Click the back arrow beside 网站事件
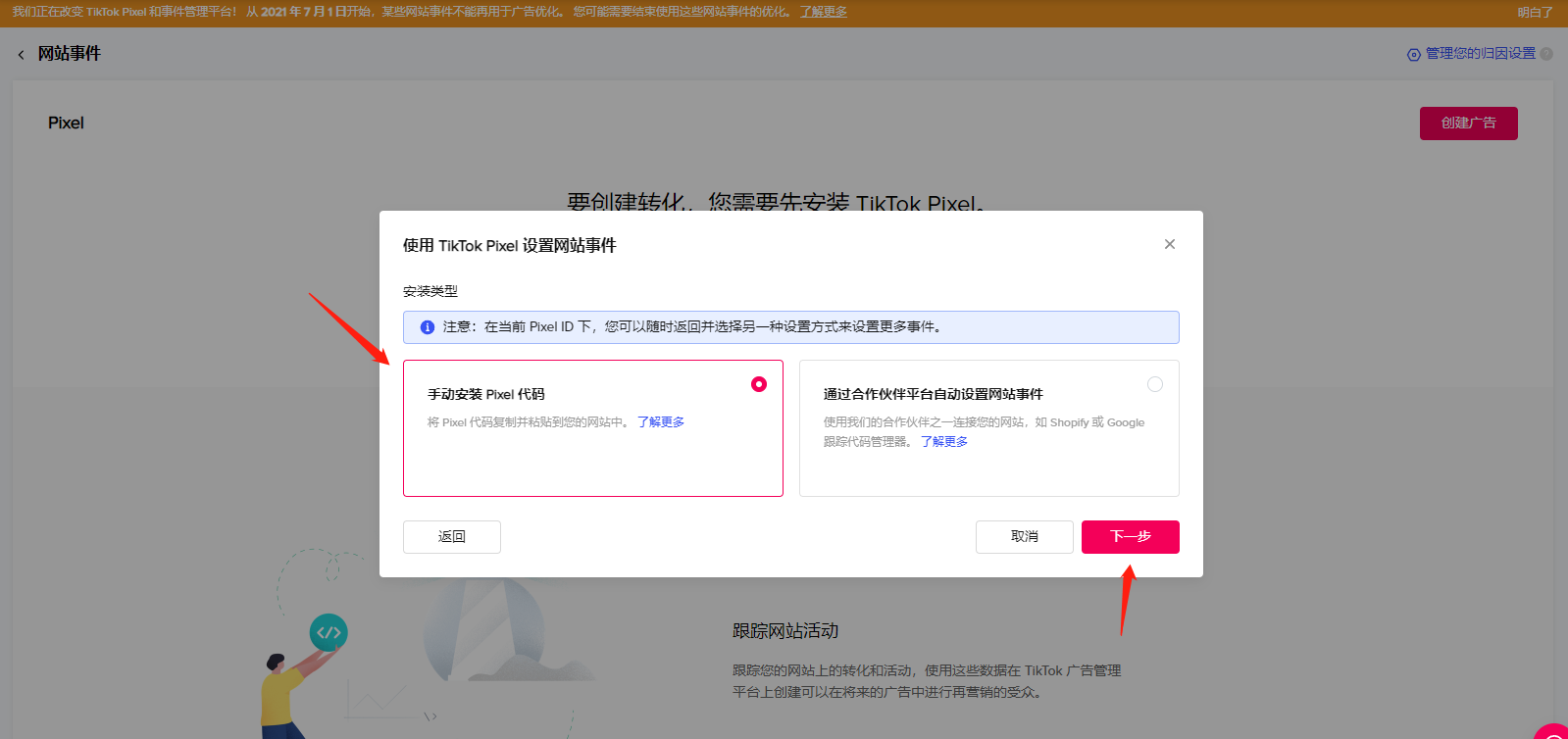The image size is (1568, 739). click(x=21, y=55)
